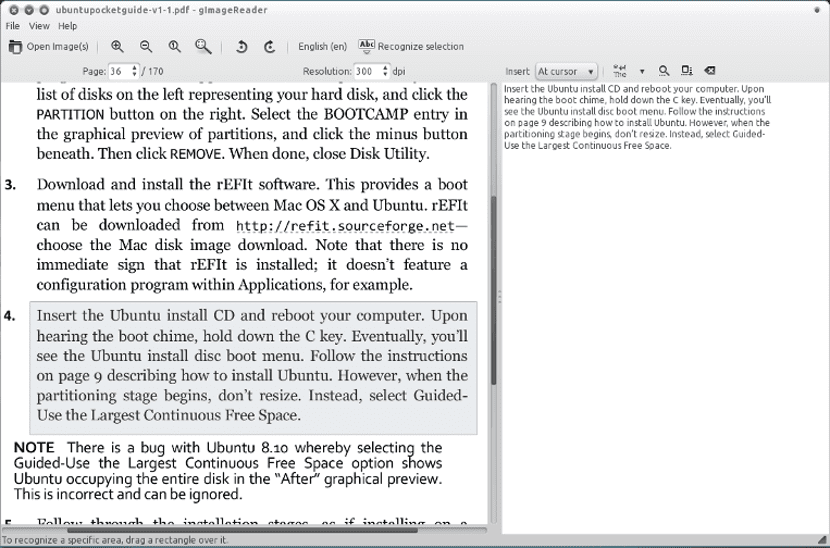830x548 pixels.
Task: Click the vertical scrollbar of the page view
Action: [x=493, y=290]
